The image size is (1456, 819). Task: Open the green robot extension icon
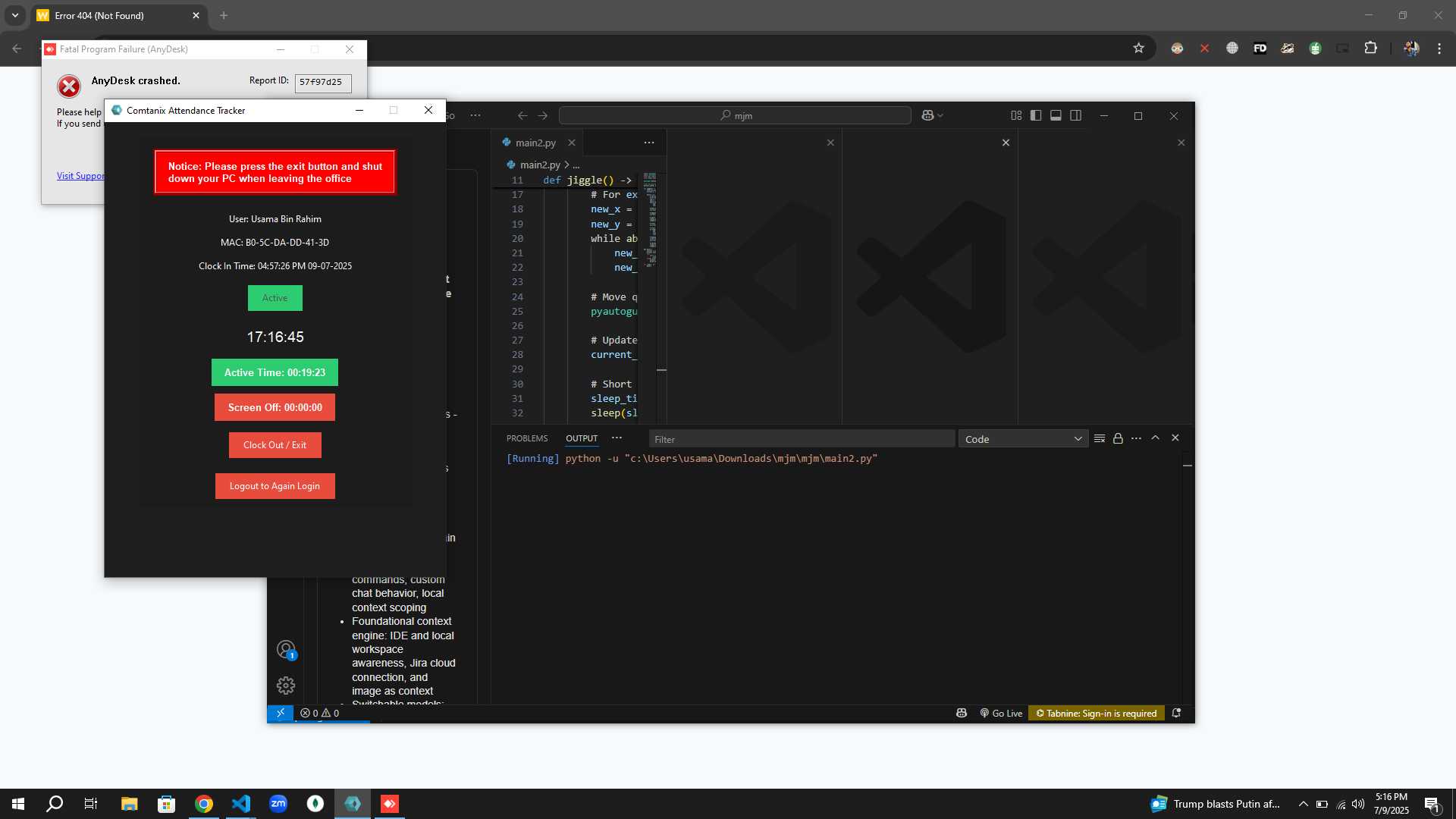click(1315, 49)
